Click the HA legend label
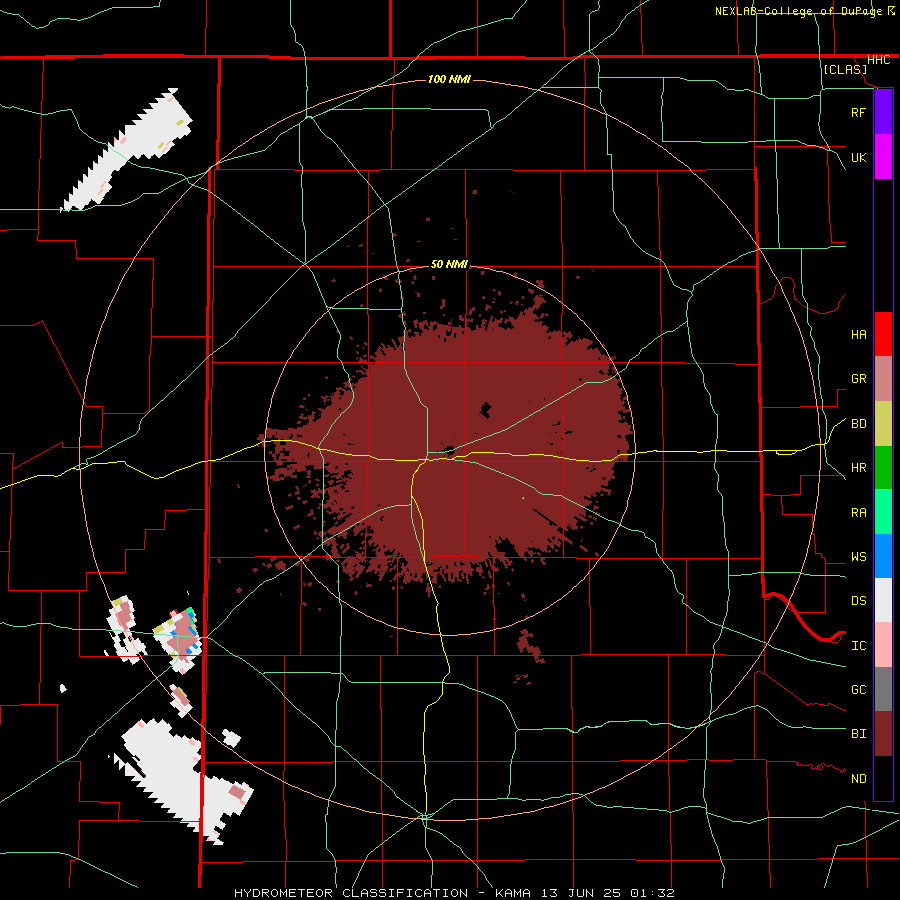The image size is (900, 900). click(x=858, y=334)
